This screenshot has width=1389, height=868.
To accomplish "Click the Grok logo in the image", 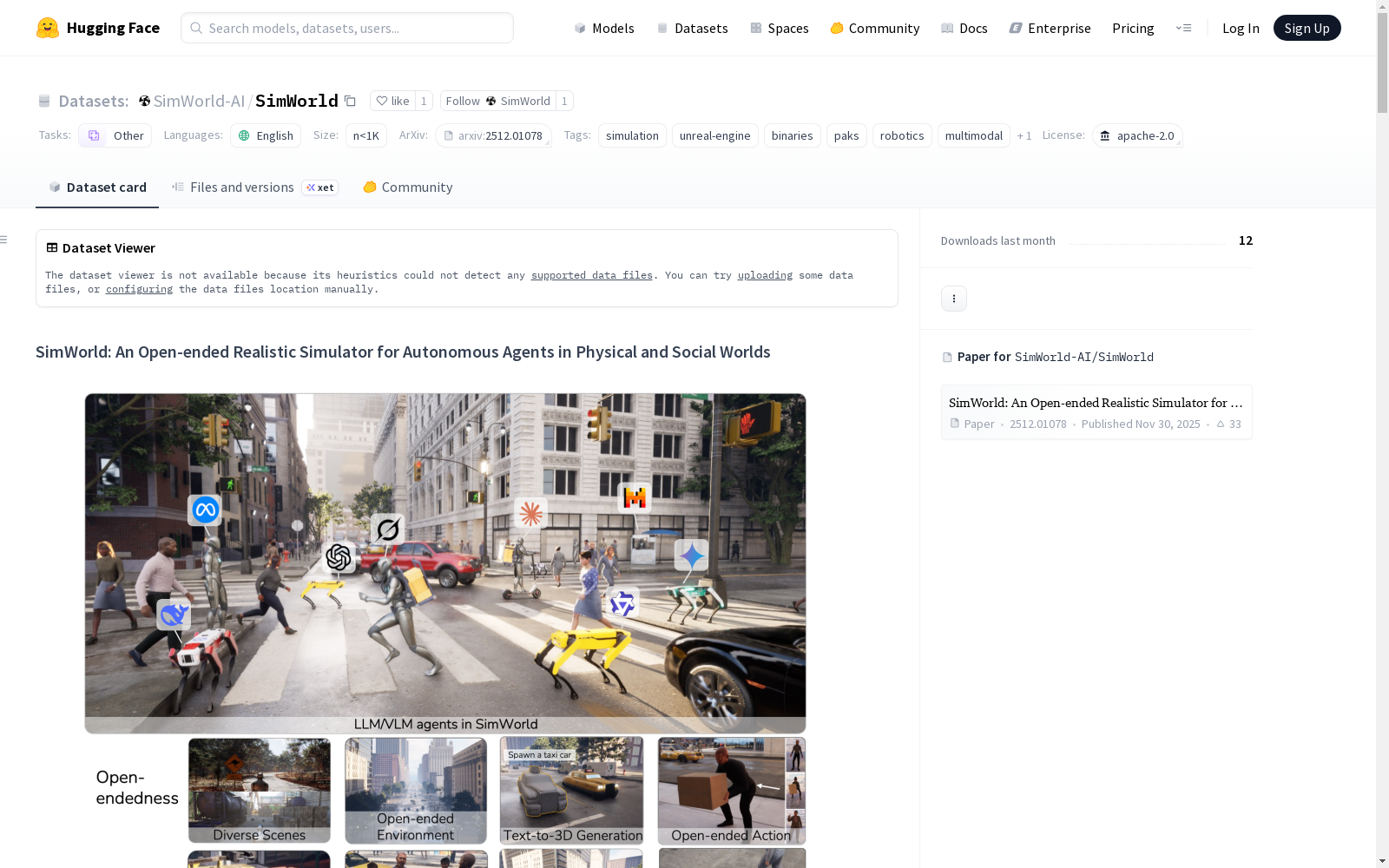I will tap(388, 529).
